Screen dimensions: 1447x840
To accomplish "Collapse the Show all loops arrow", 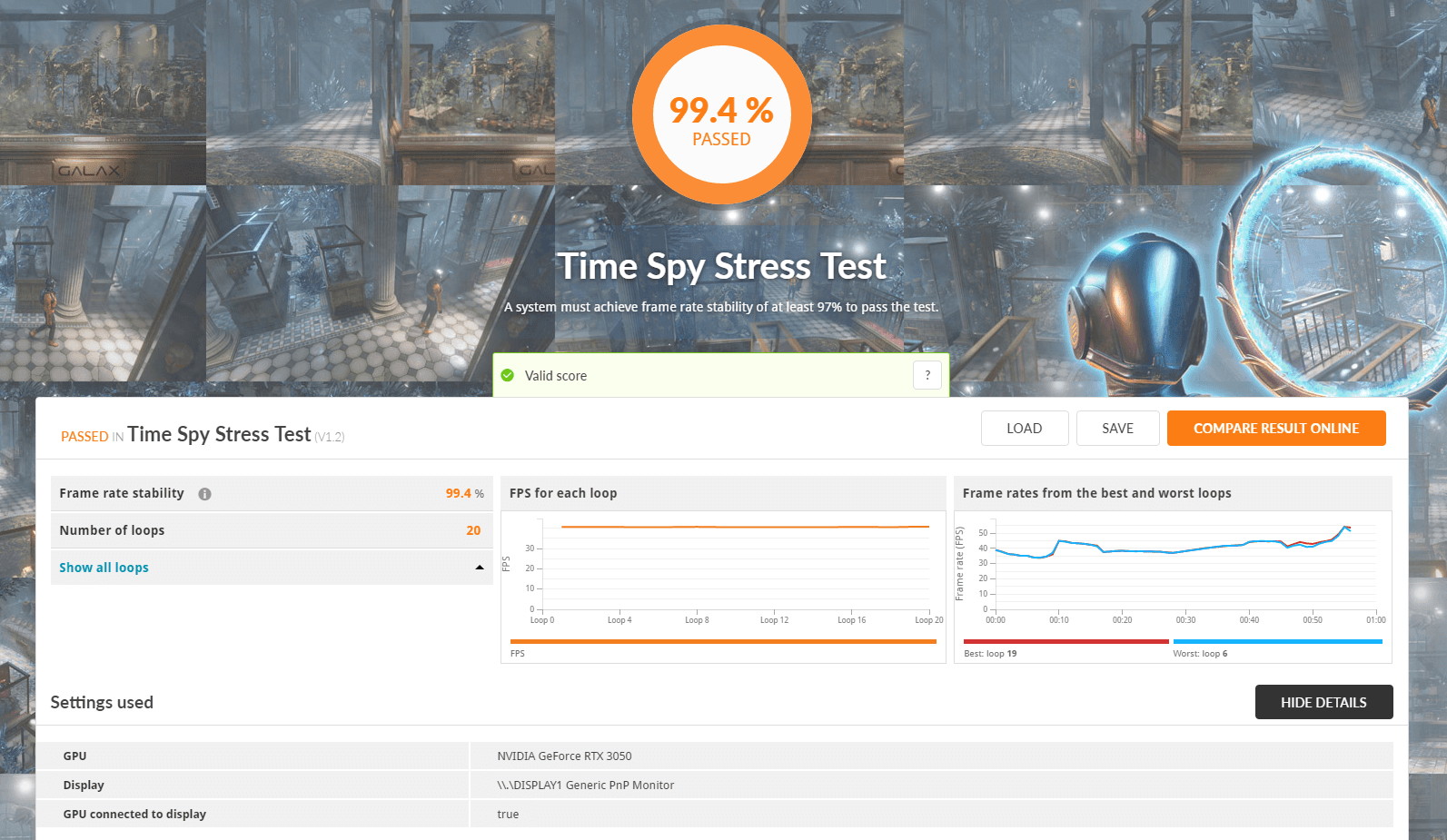I will pos(480,568).
